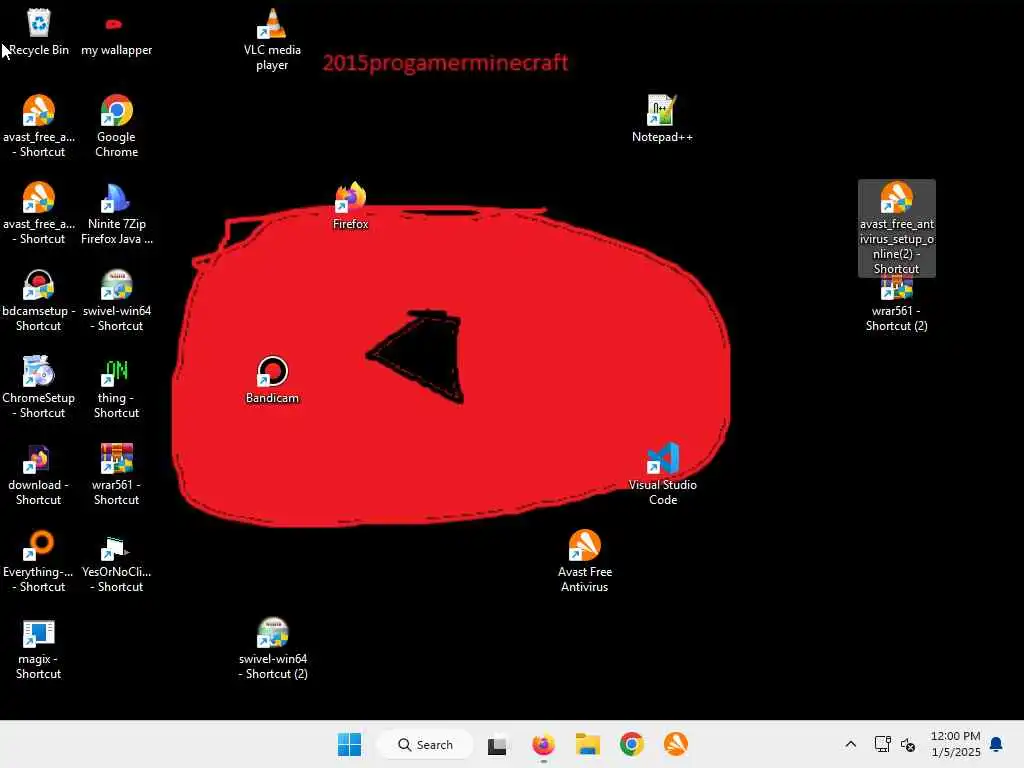
Task: Open notifications bell icon
Action: point(996,744)
